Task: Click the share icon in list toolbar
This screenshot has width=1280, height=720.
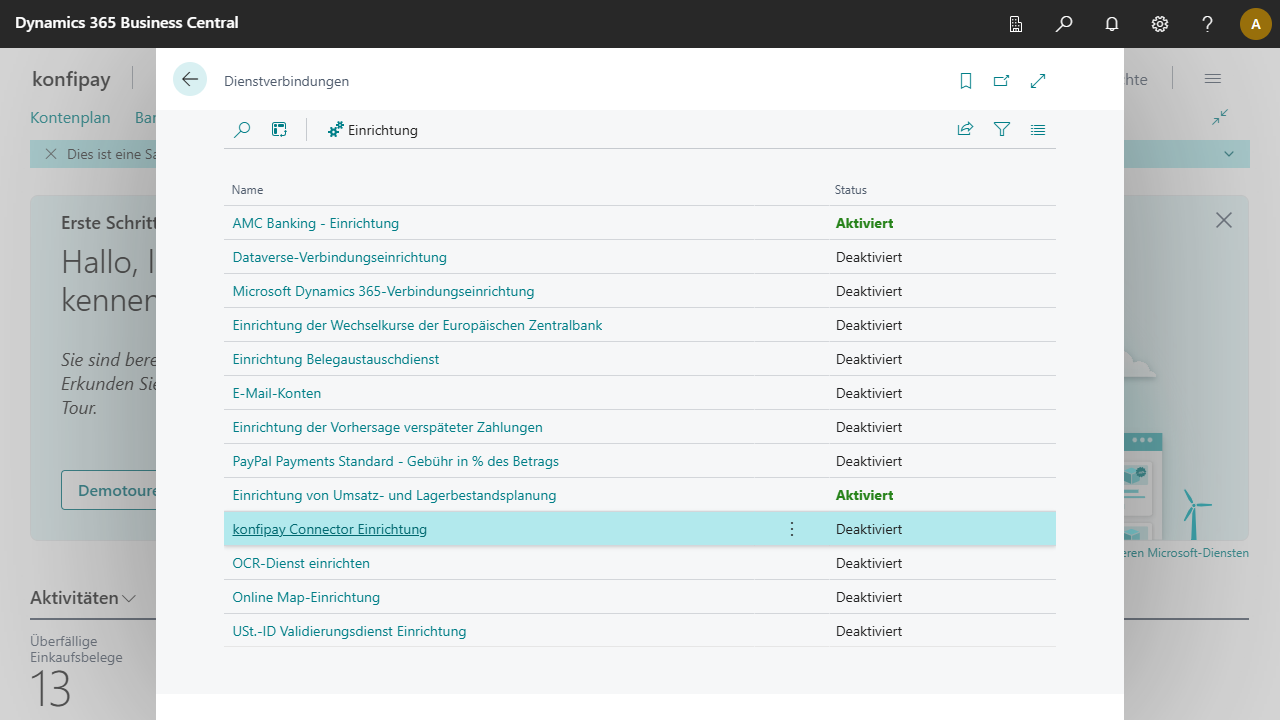Action: 965,130
